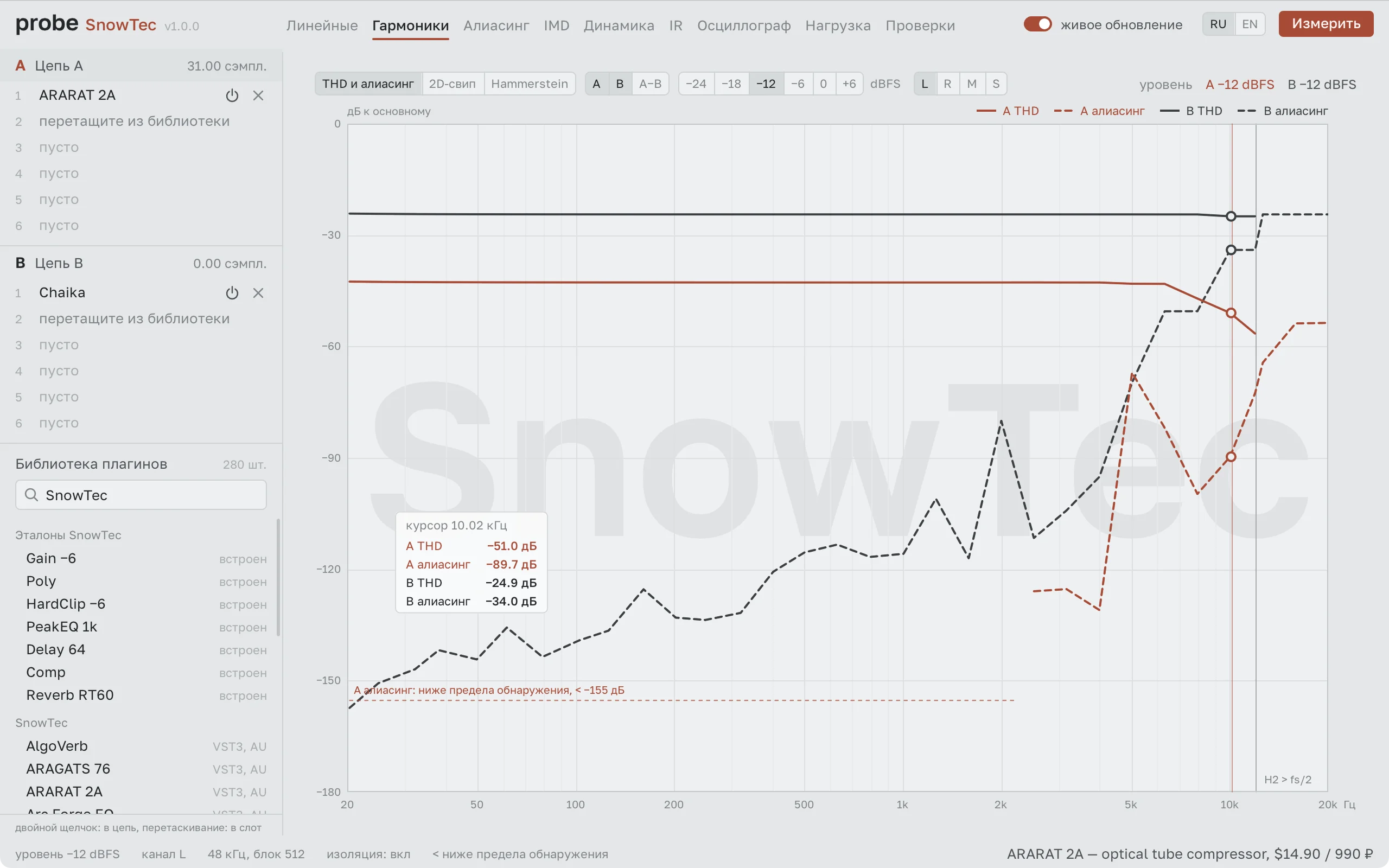
Task: Switch to the IMD tab
Action: click(x=557, y=26)
